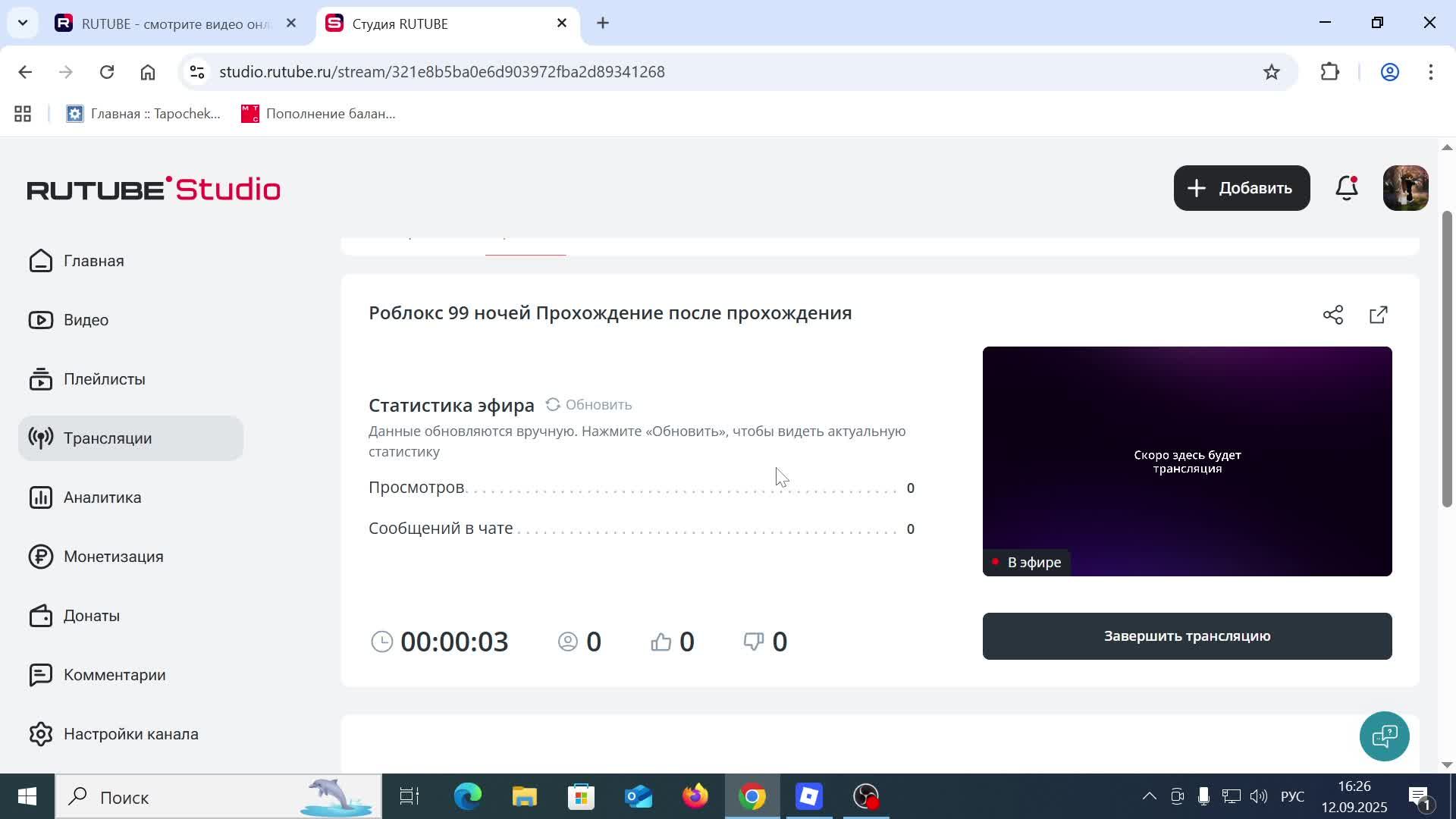Open the Монетизация section
Screen dimensions: 1456x819
[113, 556]
